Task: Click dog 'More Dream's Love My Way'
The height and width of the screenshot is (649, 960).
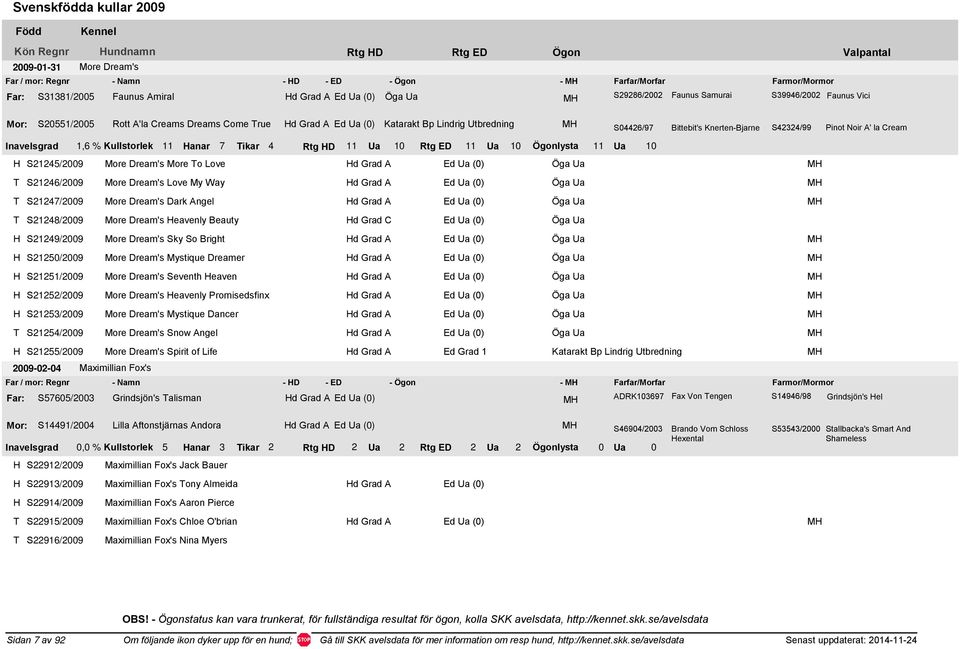Action: click(165, 182)
